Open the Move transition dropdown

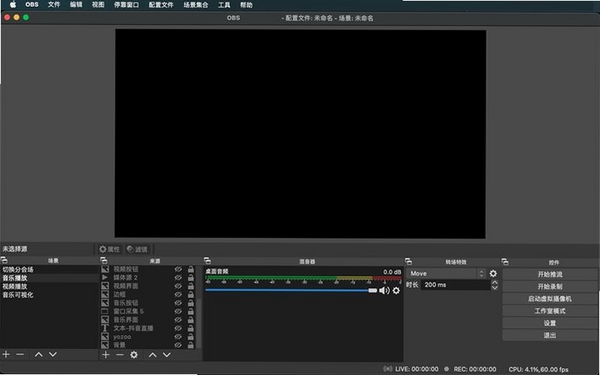click(447, 273)
